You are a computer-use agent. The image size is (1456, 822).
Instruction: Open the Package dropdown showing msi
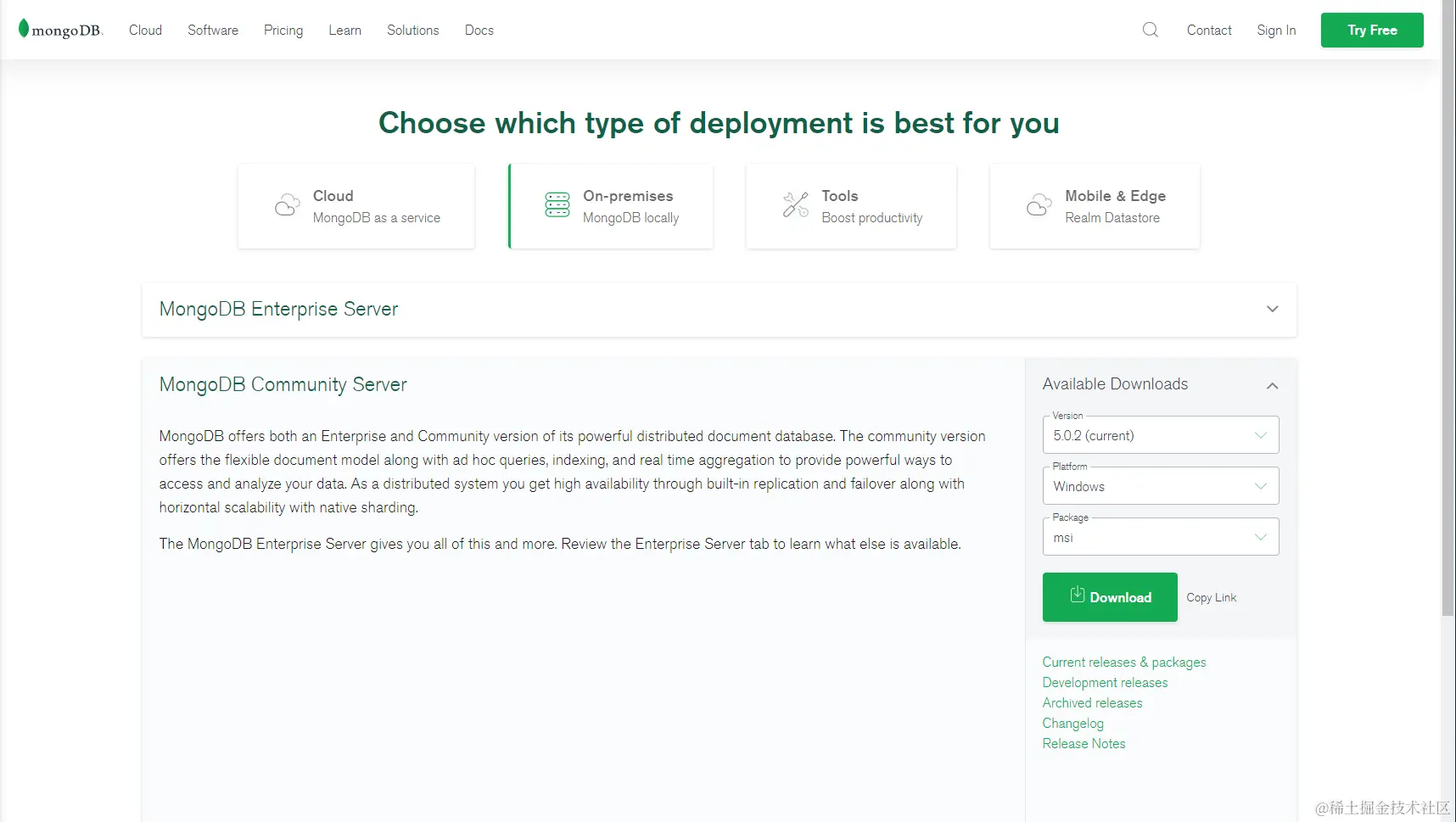click(1161, 537)
